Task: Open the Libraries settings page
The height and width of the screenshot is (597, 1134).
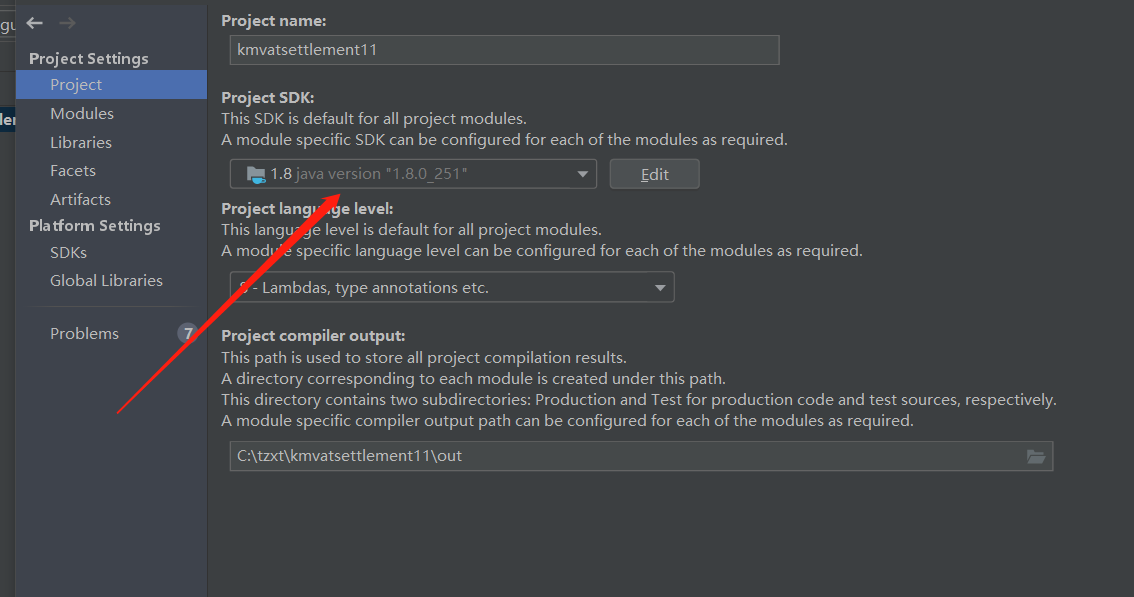Action: coord(81,143)
